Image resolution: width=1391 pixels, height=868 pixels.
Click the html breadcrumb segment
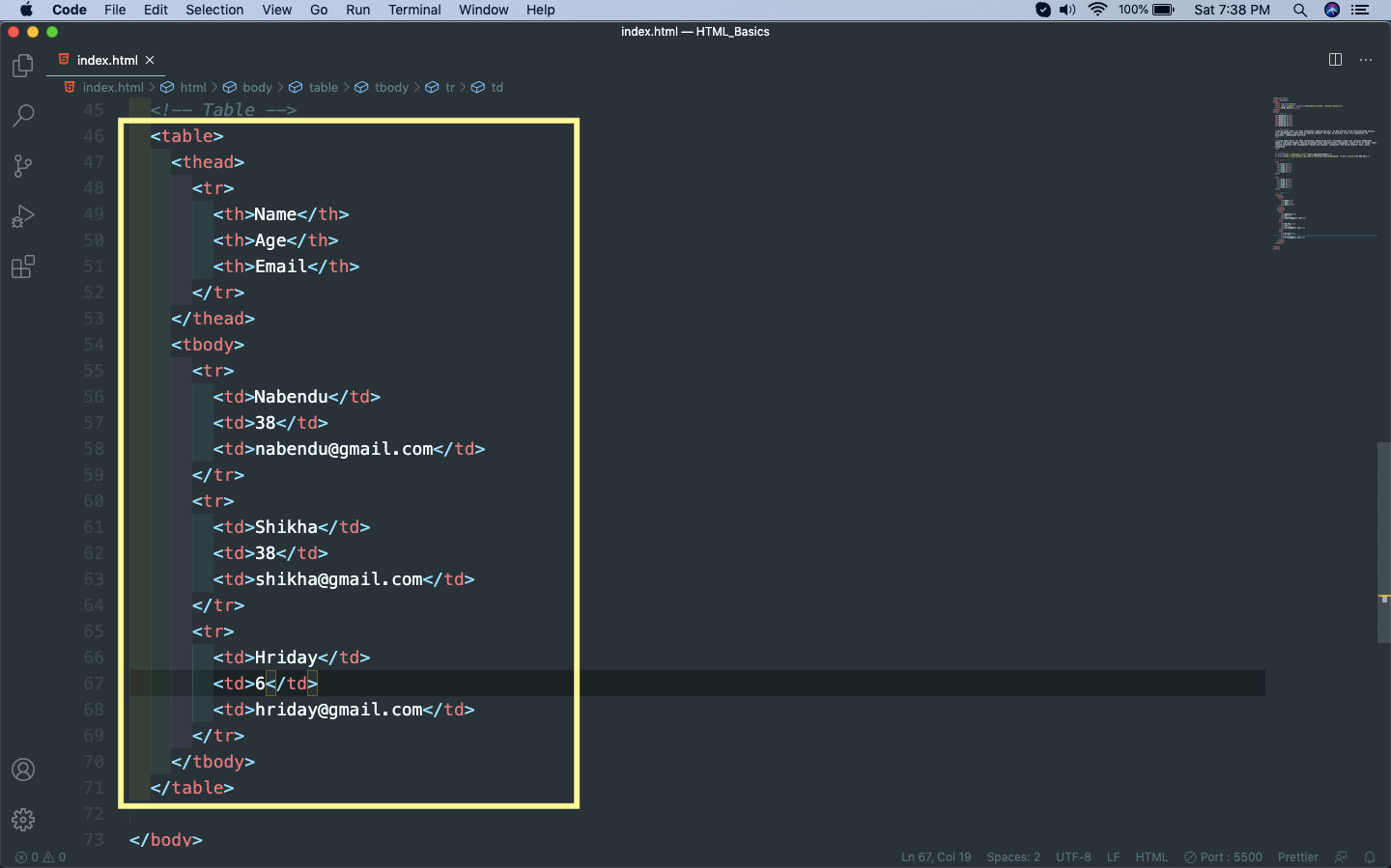click(x=192, y=87)
